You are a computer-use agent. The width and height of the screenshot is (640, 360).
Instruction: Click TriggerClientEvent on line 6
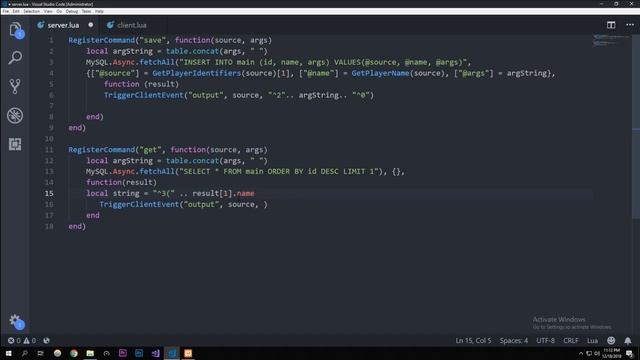144,95
